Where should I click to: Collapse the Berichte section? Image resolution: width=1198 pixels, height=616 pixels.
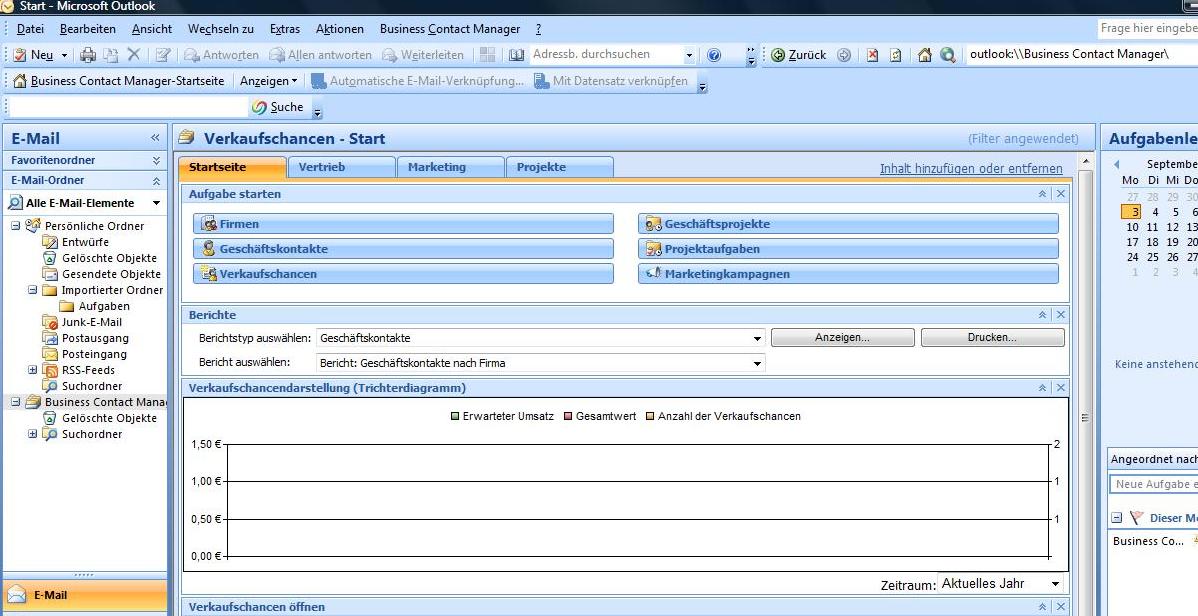[1042, 315]
